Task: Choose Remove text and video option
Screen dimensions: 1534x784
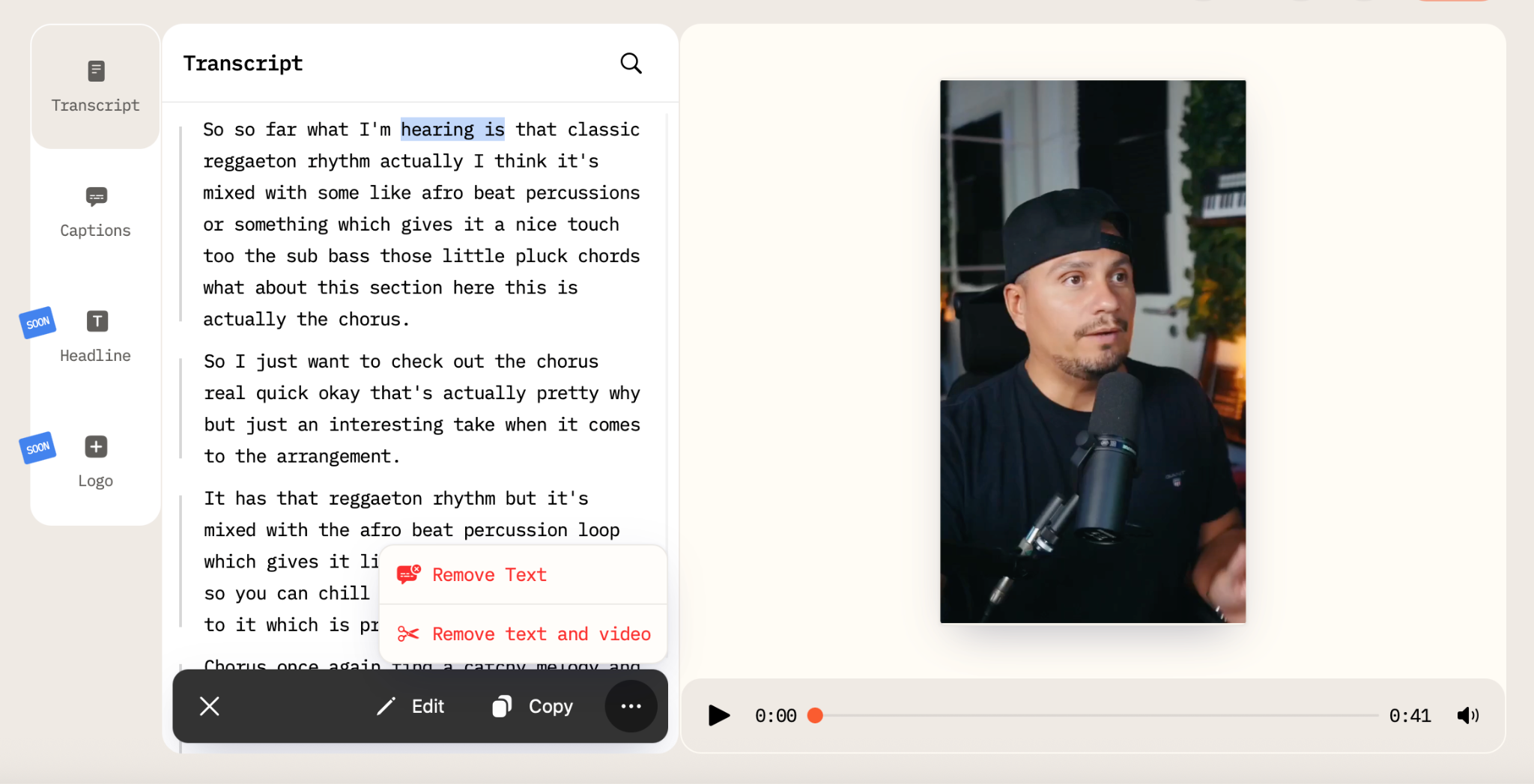Action: (523, 634)
